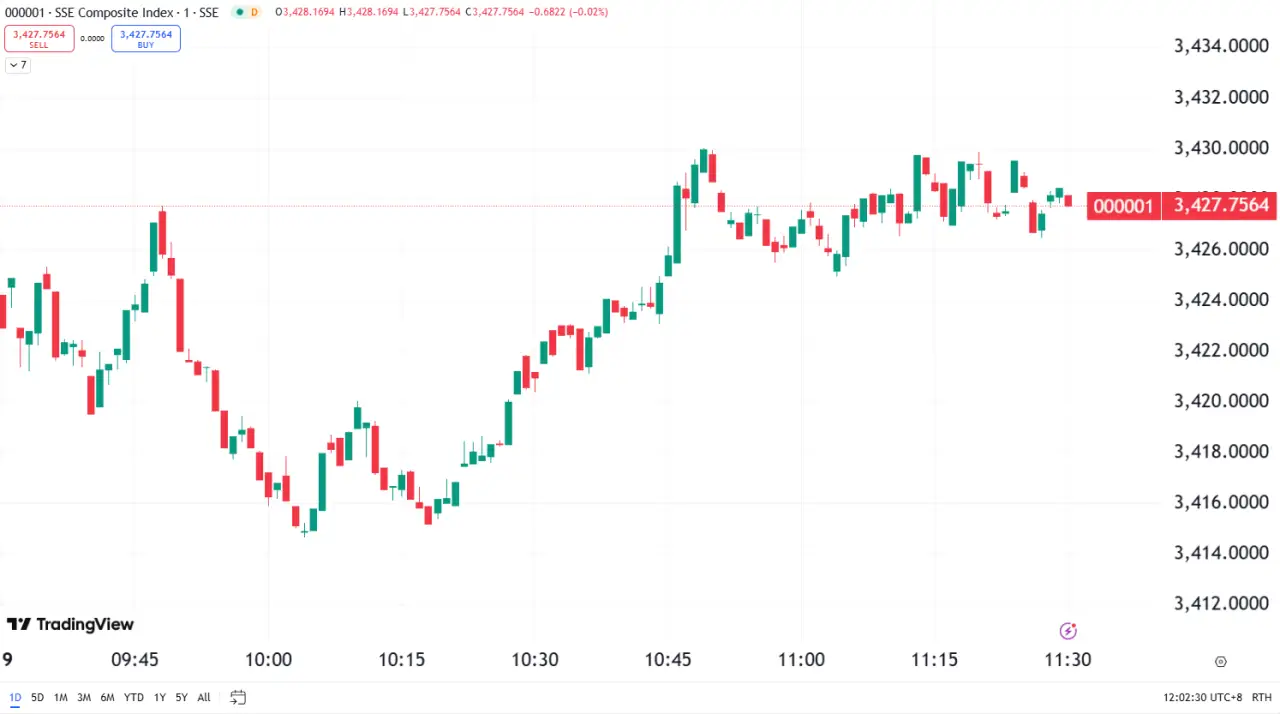Open the 12:02:30 UTC+8 timezone menu

click(1200, 697)
